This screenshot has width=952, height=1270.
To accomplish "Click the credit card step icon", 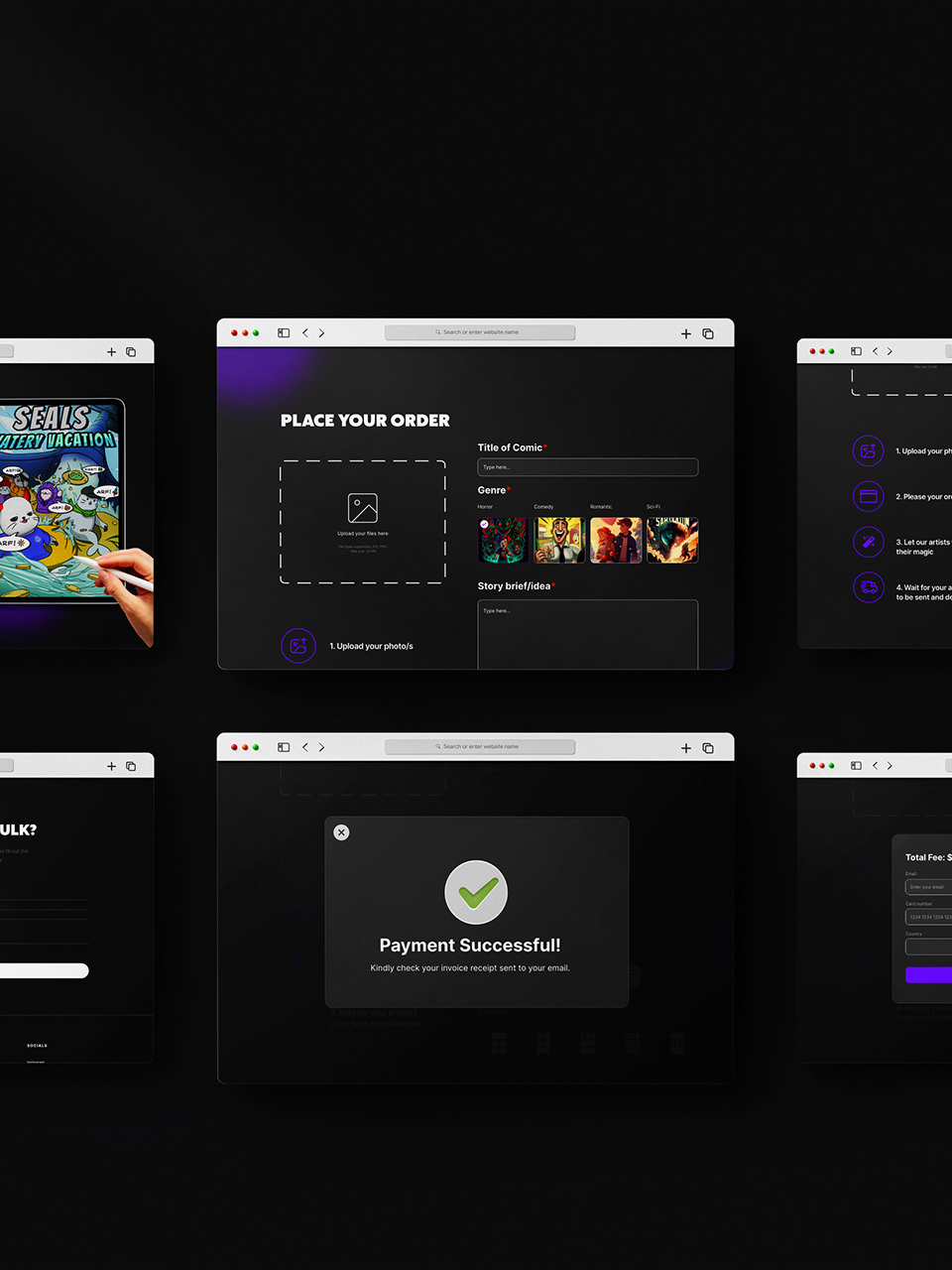I will point(868,496).
